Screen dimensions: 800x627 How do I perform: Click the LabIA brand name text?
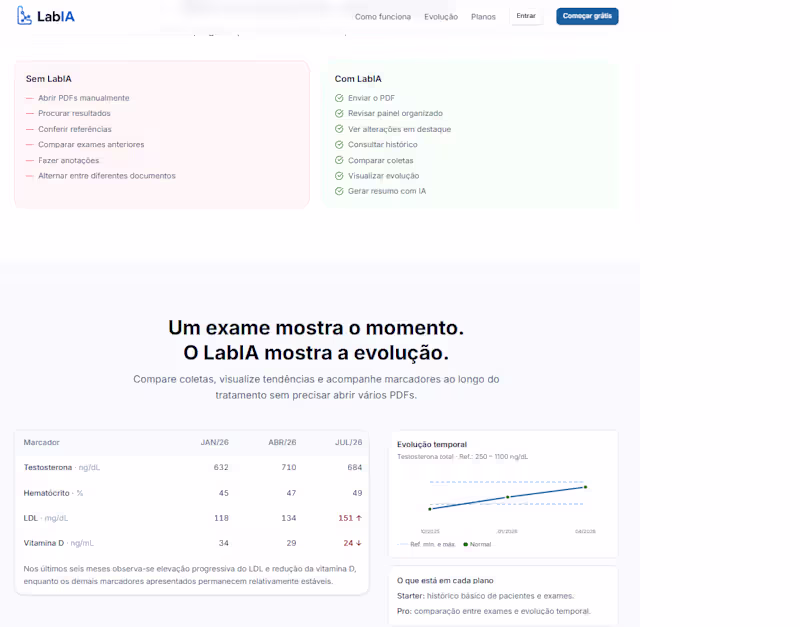pos(56,16)
